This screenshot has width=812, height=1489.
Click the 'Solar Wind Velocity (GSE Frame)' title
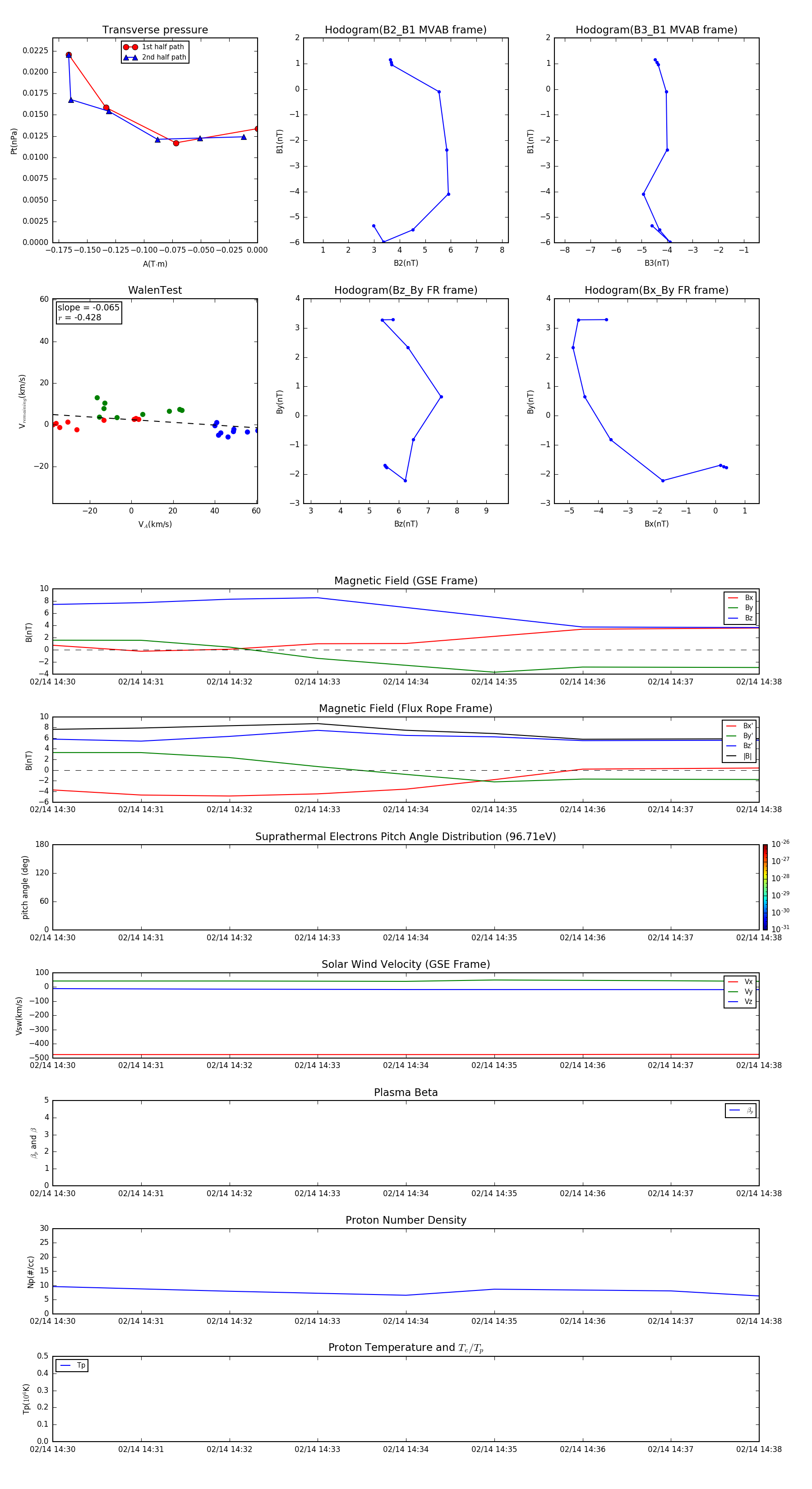pos(406,964)
